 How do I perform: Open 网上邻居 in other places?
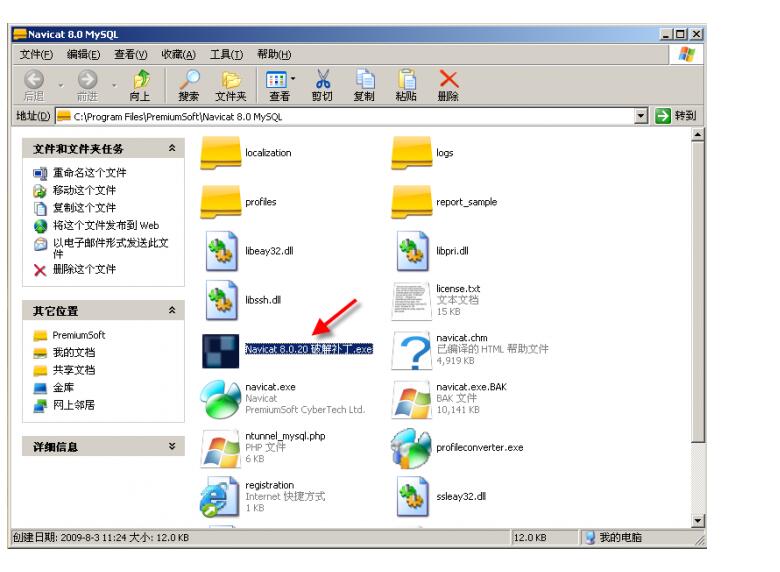coord(74,405)
